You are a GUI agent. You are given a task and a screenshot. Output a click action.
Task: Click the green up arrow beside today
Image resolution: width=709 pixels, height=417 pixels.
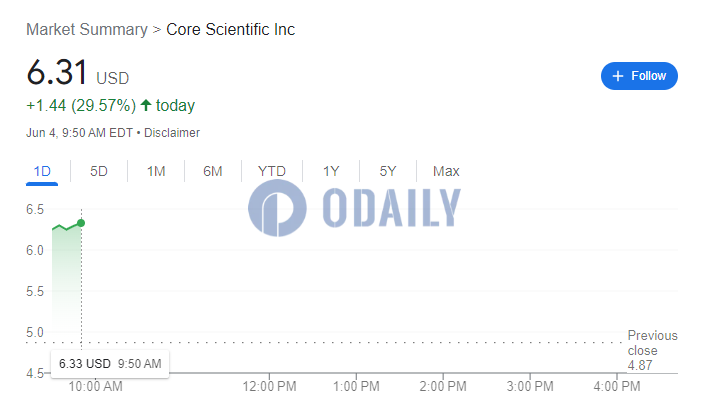click(146, 105)
